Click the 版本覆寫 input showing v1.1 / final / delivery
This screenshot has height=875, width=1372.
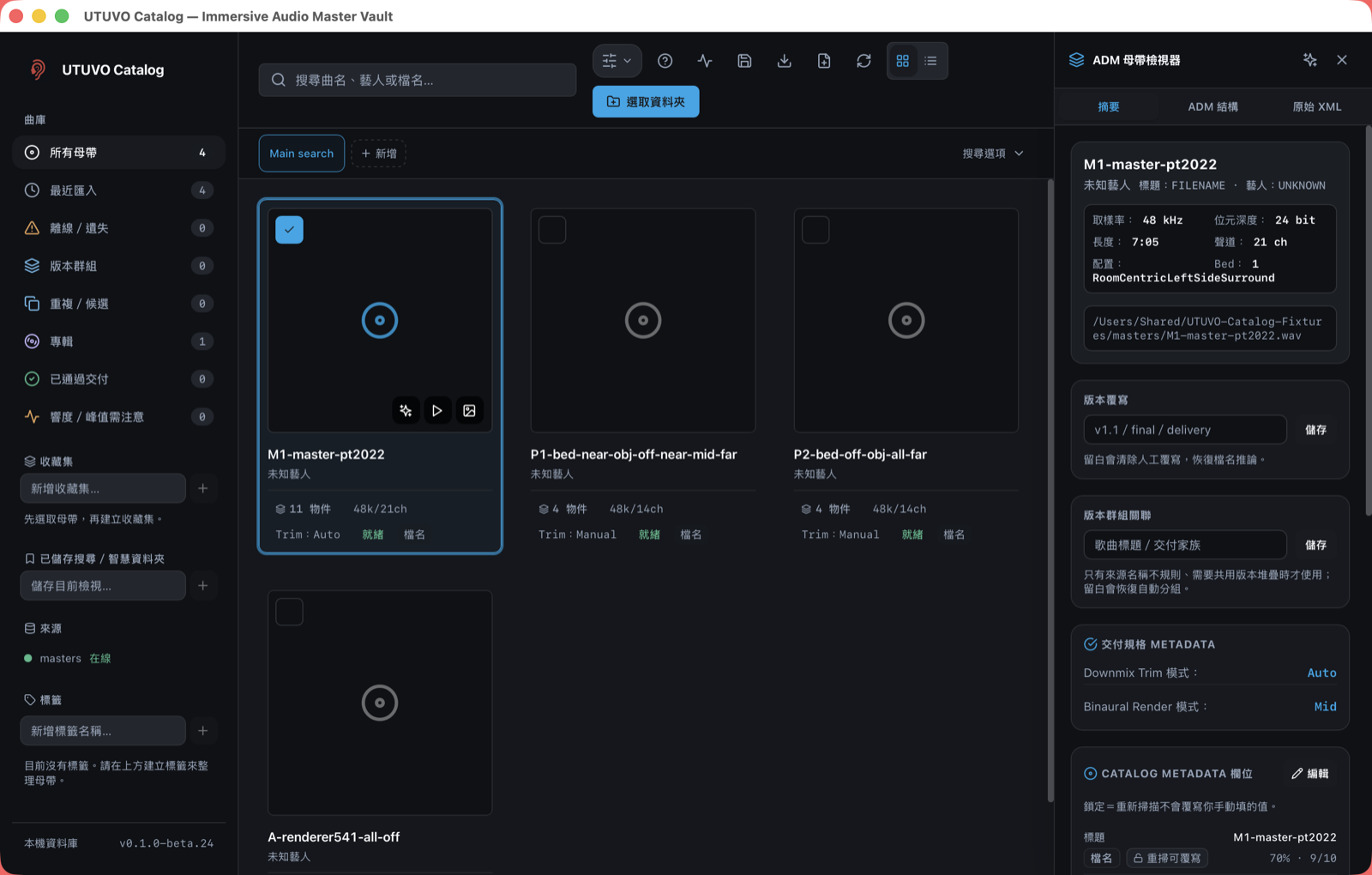click(1185, 430)
